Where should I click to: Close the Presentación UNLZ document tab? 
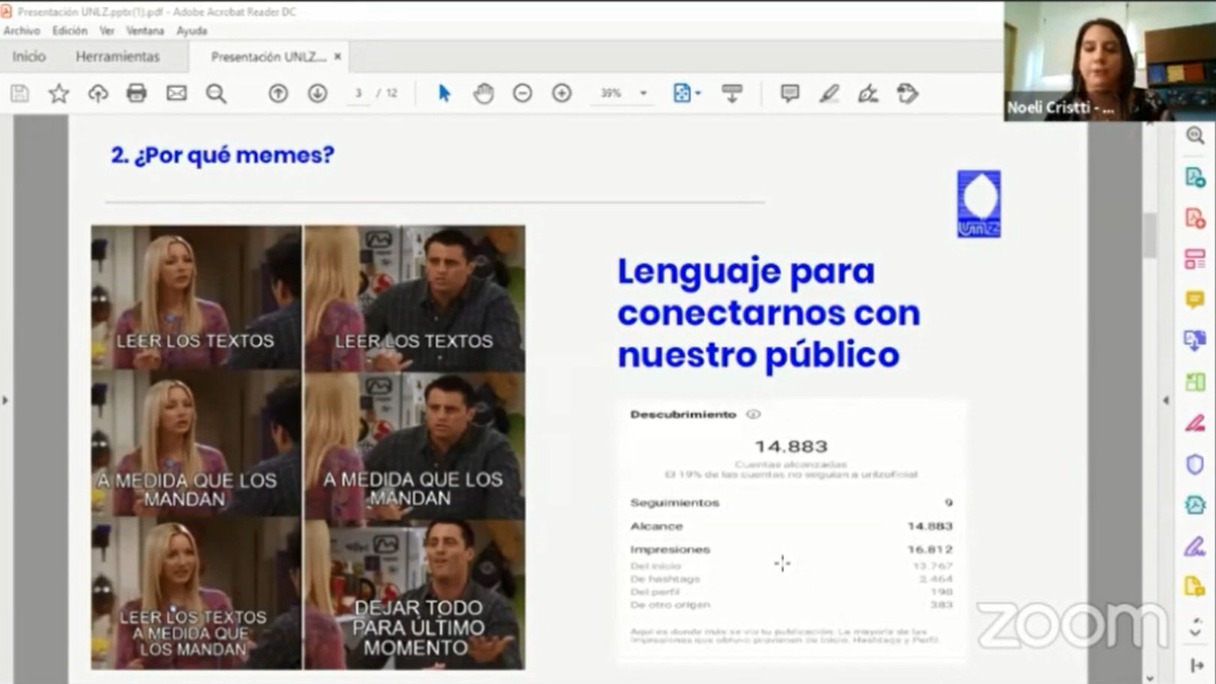(x=338, y=57)
